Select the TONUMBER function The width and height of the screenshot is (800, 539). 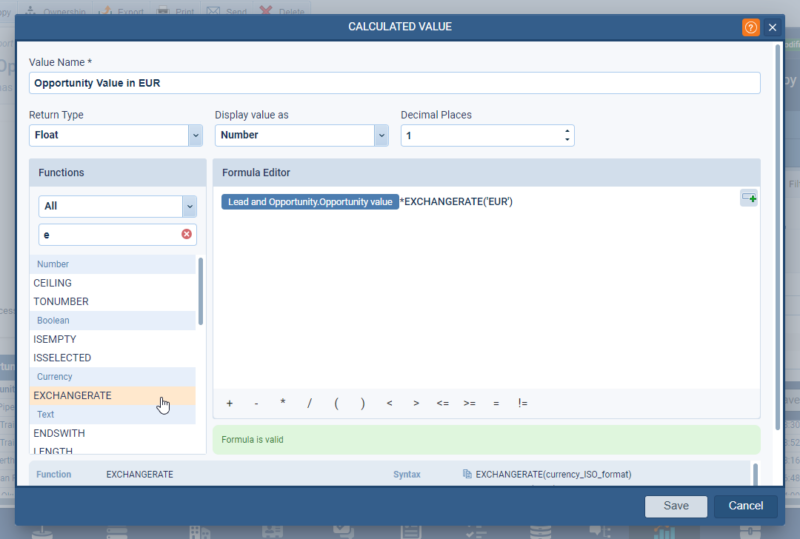tap(112, 302)
